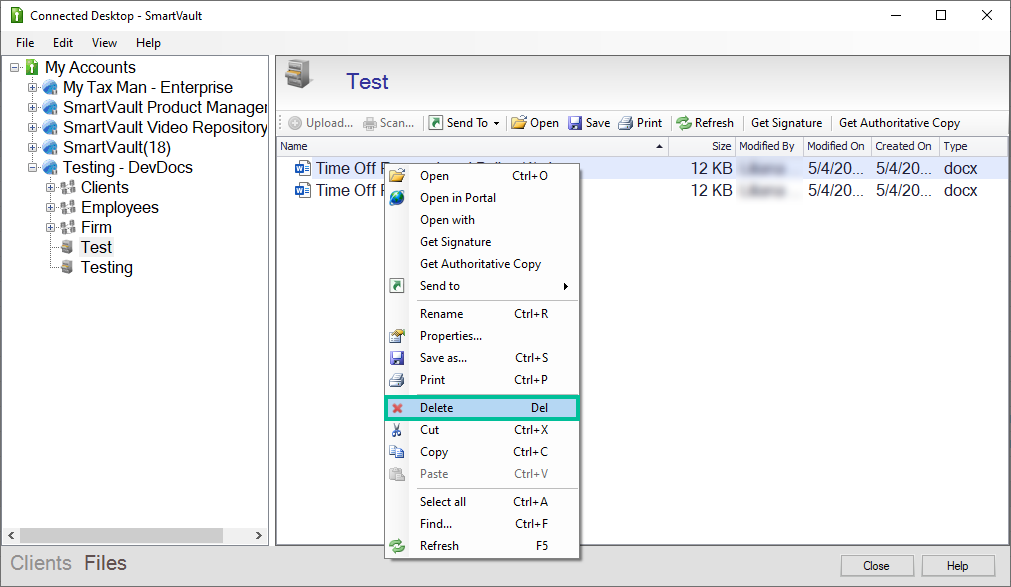1011x587 pixels.
Task: Click Get Authoritative Copy in the toolbar
Action: (x=899, y=123)
